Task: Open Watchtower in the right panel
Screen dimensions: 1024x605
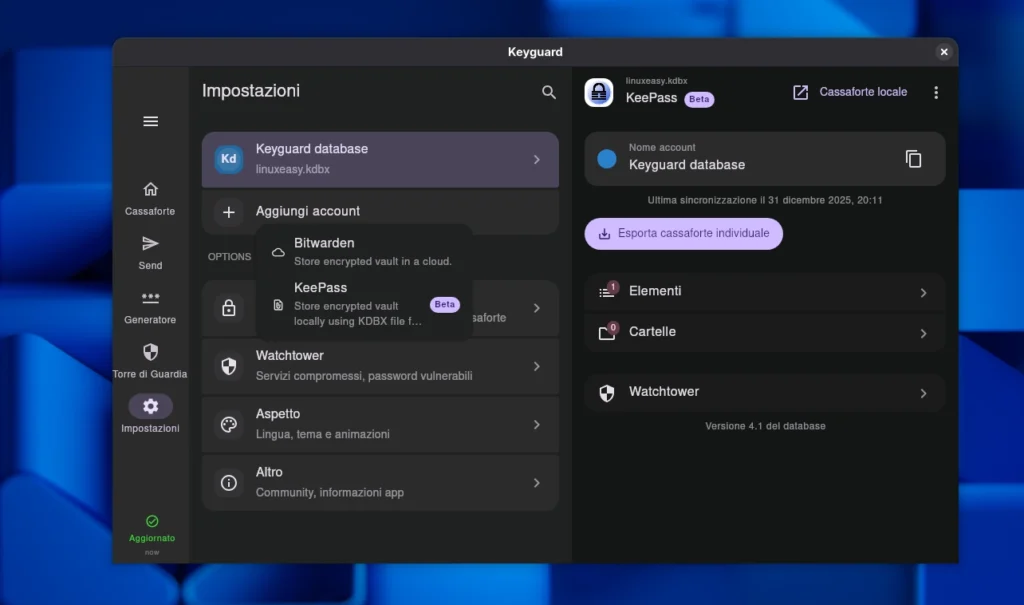Action: pyautogui.click(x=764, y=393)
